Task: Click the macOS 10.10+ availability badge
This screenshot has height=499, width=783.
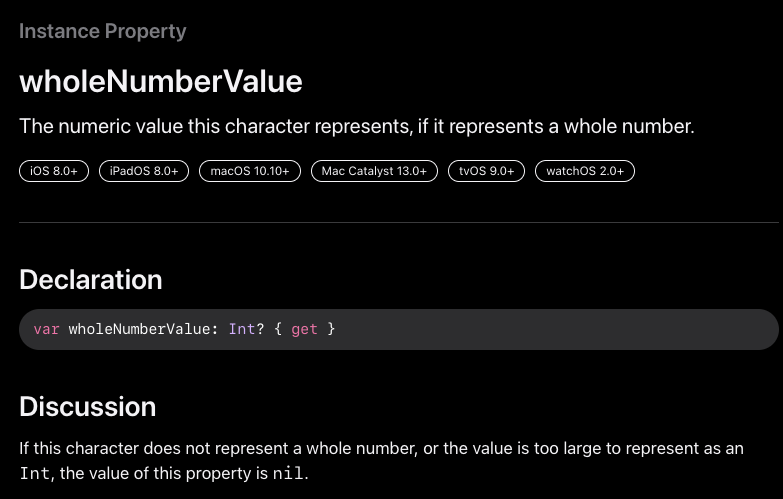Action: pos(250,171)
